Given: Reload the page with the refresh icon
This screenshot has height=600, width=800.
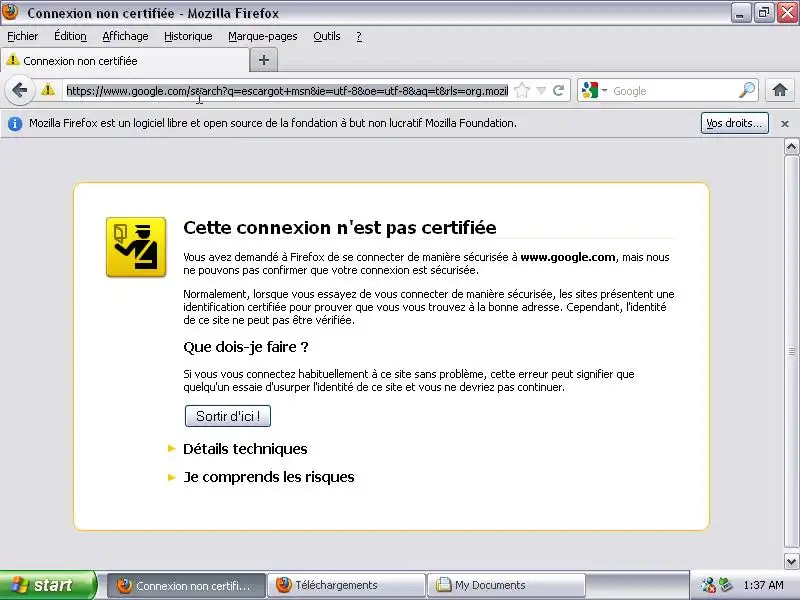Looking at the screenshot, I should coord(559,91).
